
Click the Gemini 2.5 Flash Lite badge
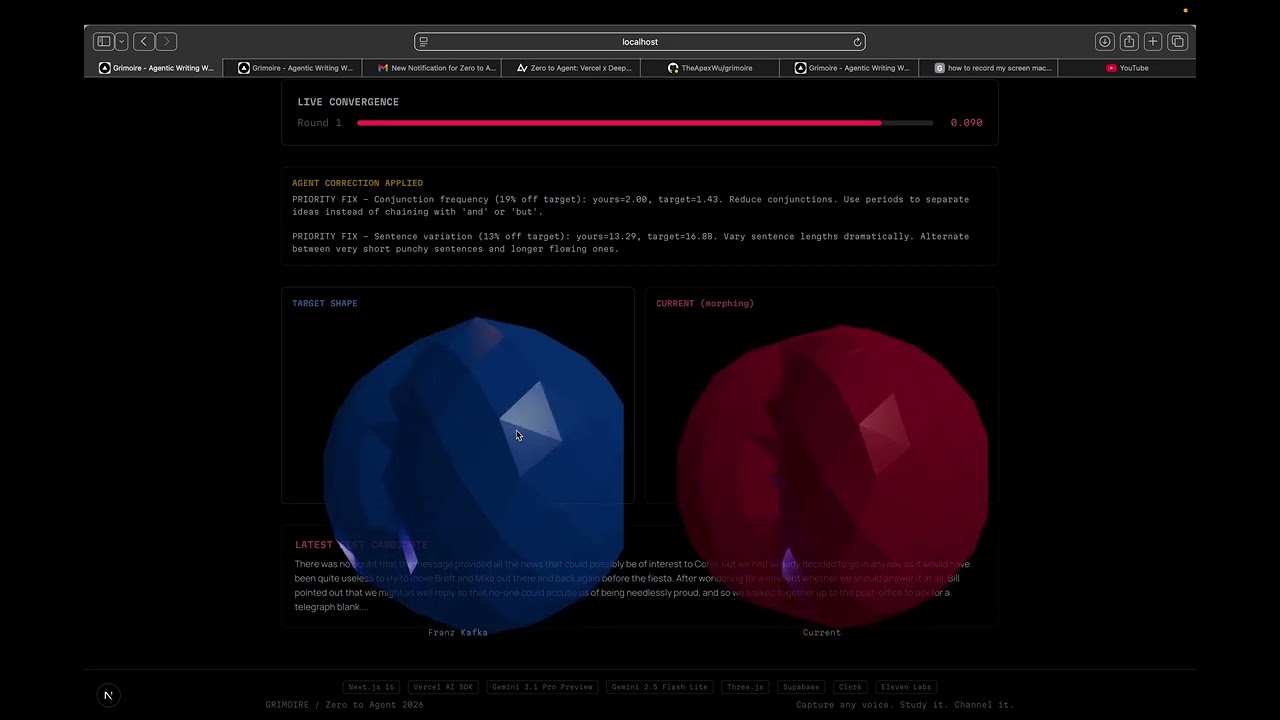660,687
